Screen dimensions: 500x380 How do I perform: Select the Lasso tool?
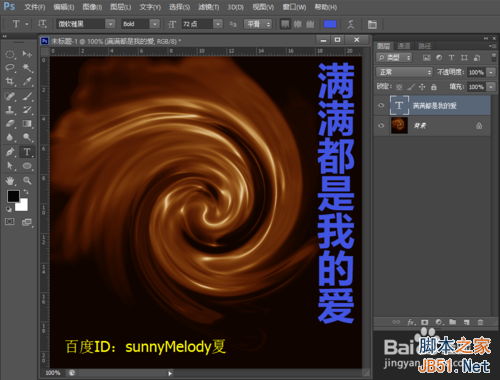10,68
